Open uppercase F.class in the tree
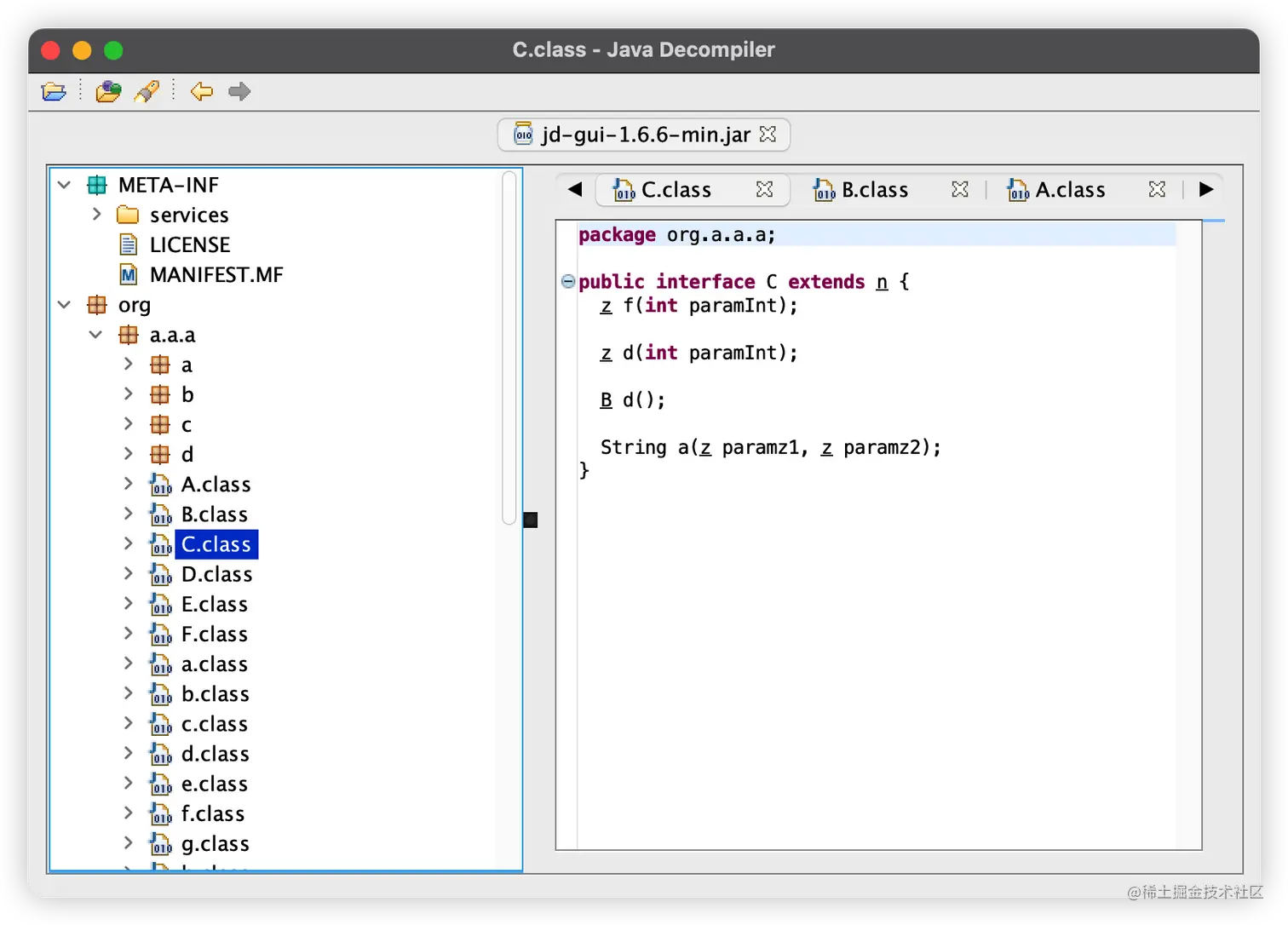This screenshot has width=1288, height=925. click(215, 634)
